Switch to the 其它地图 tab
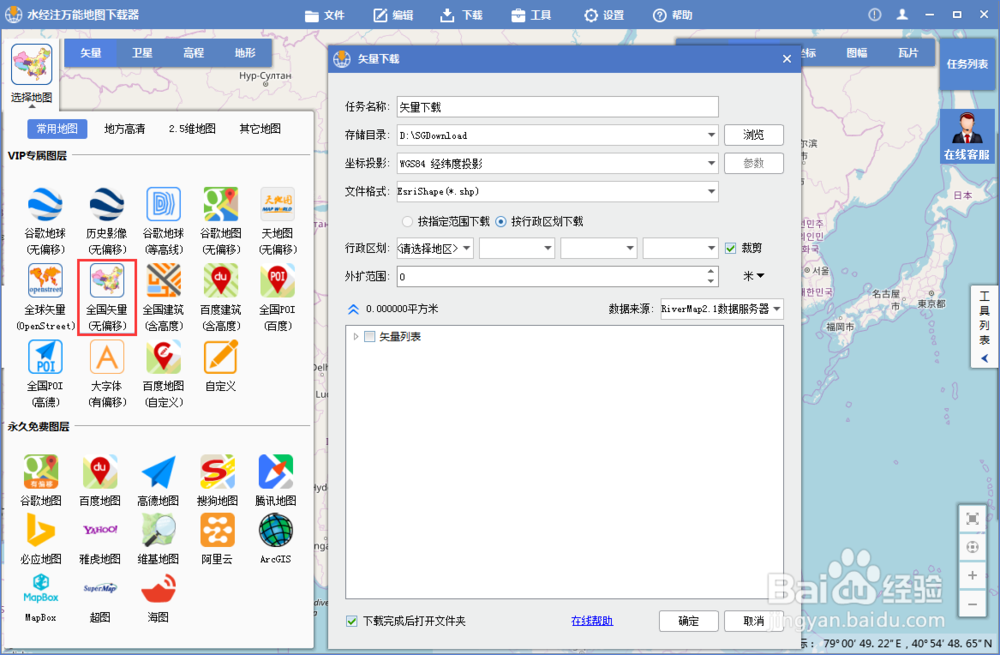Image resolution: width=1000 pixels, height=655 pixels. pyautogui.click(x=260, y=129)
